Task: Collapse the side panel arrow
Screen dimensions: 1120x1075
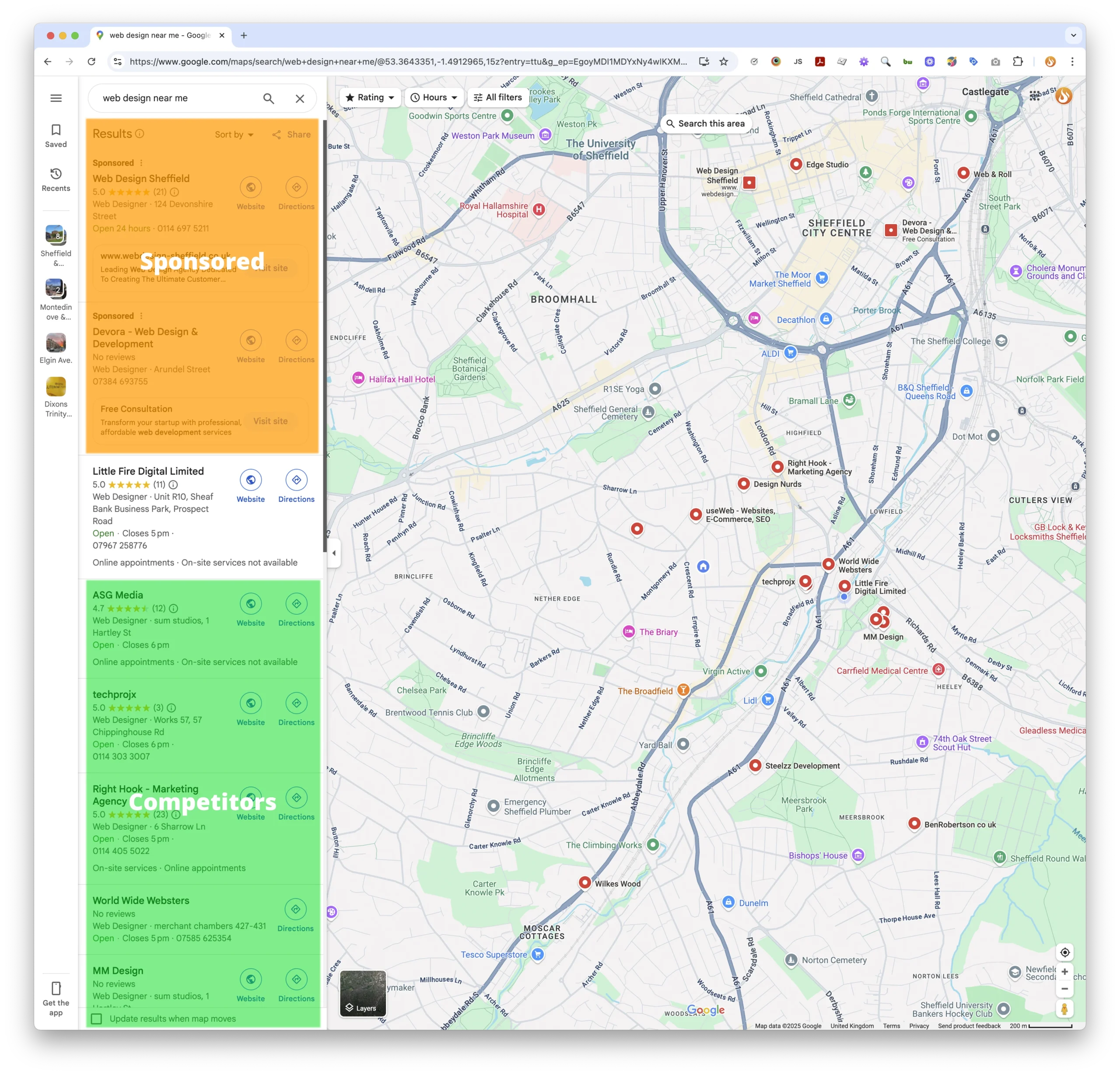Action: click(x=334, y=553)
